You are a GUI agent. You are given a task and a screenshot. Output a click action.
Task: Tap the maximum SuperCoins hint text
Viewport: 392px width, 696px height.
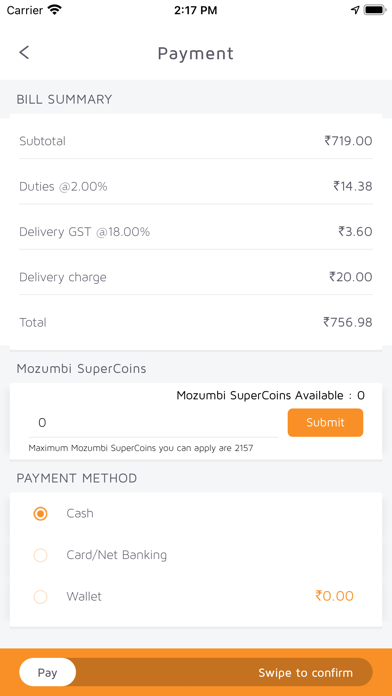pyautogui.click(x=141, y=448)
